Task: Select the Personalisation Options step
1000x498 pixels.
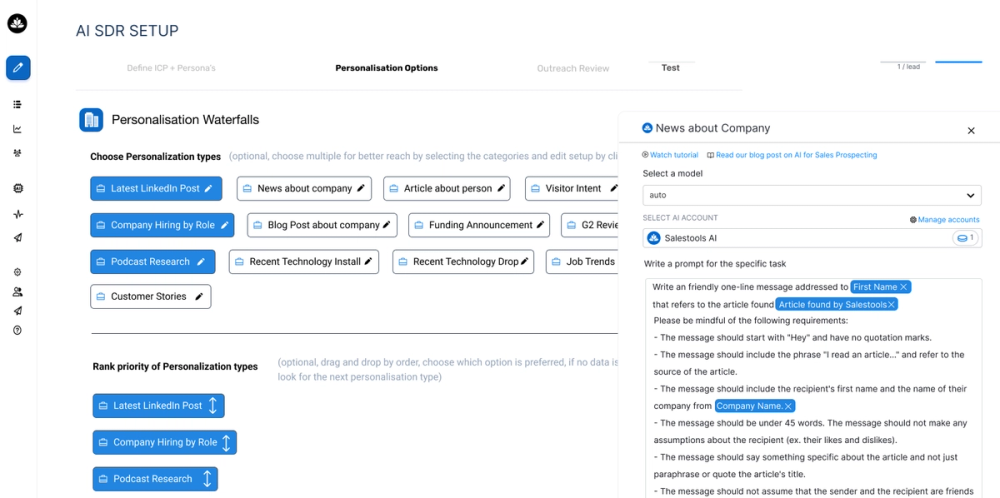Action: click(386, 68)
